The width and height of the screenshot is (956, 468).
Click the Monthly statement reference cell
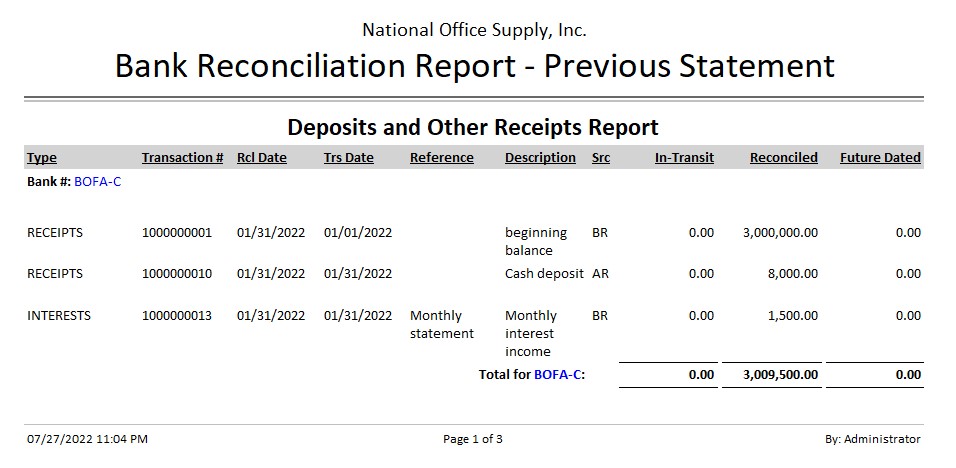click(441, 325)
